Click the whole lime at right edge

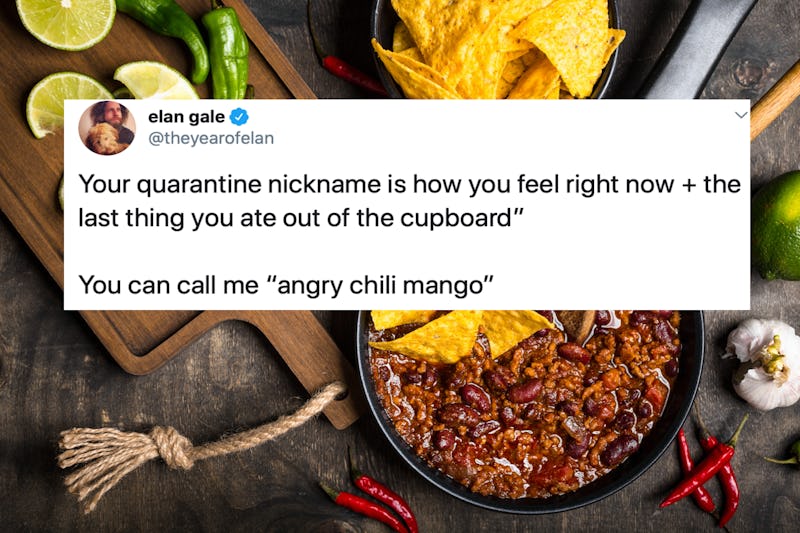(776, 226)
